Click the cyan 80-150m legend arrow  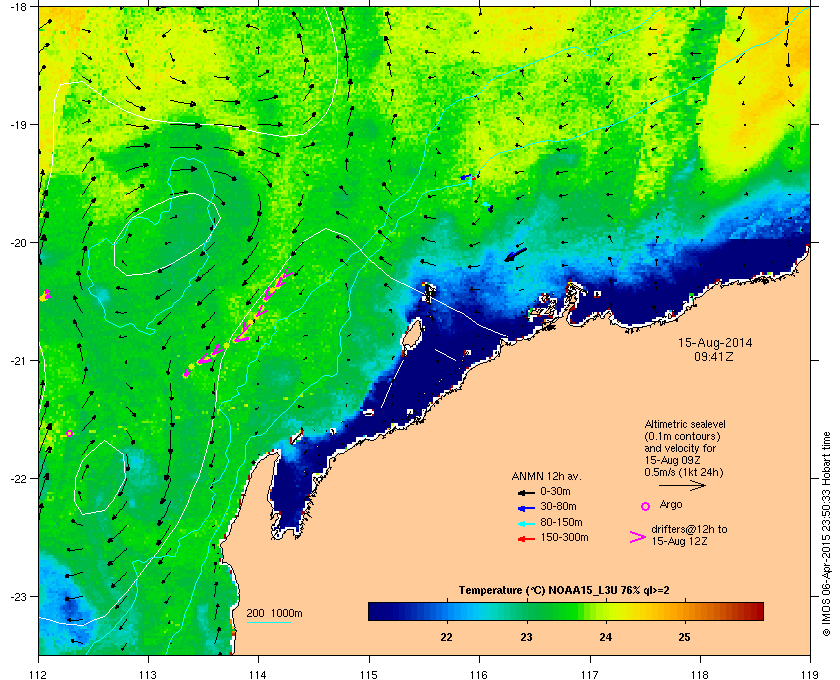[526, 524]
